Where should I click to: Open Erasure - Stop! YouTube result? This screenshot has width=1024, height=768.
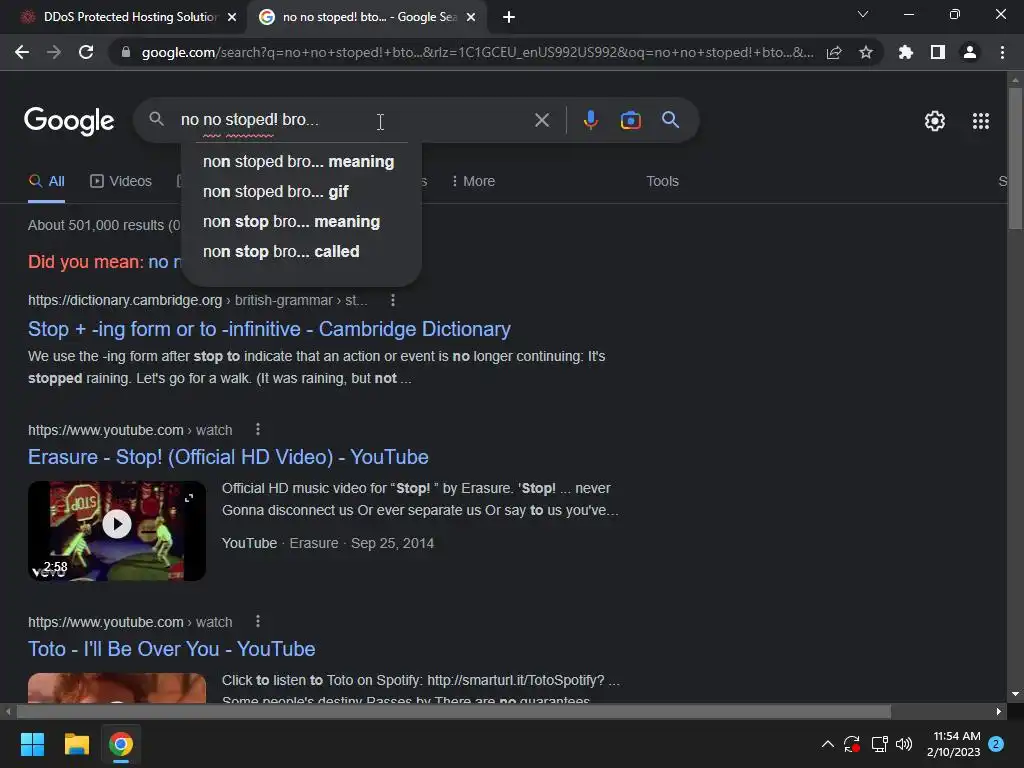pos(228,457)
